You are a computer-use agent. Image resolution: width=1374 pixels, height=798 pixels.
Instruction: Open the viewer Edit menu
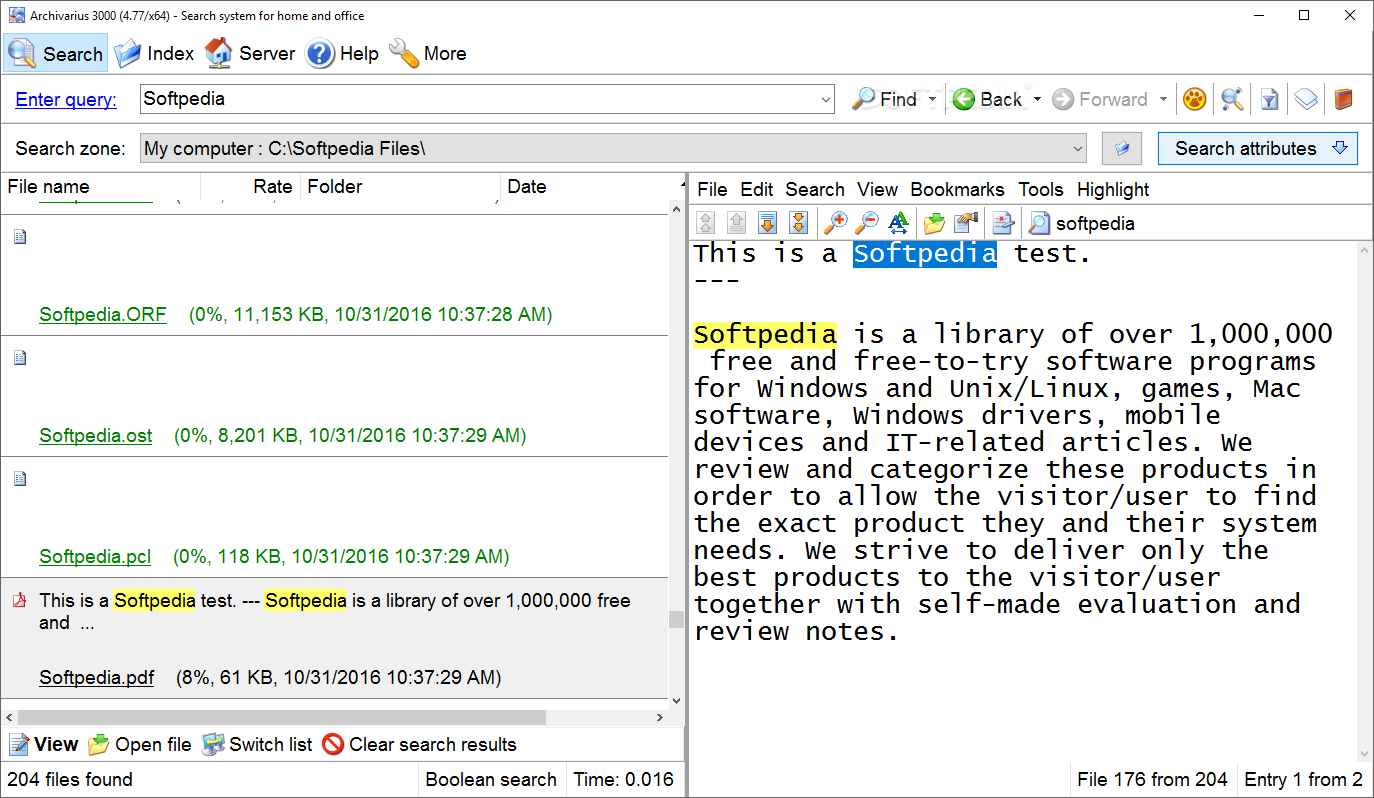point(757,189)
